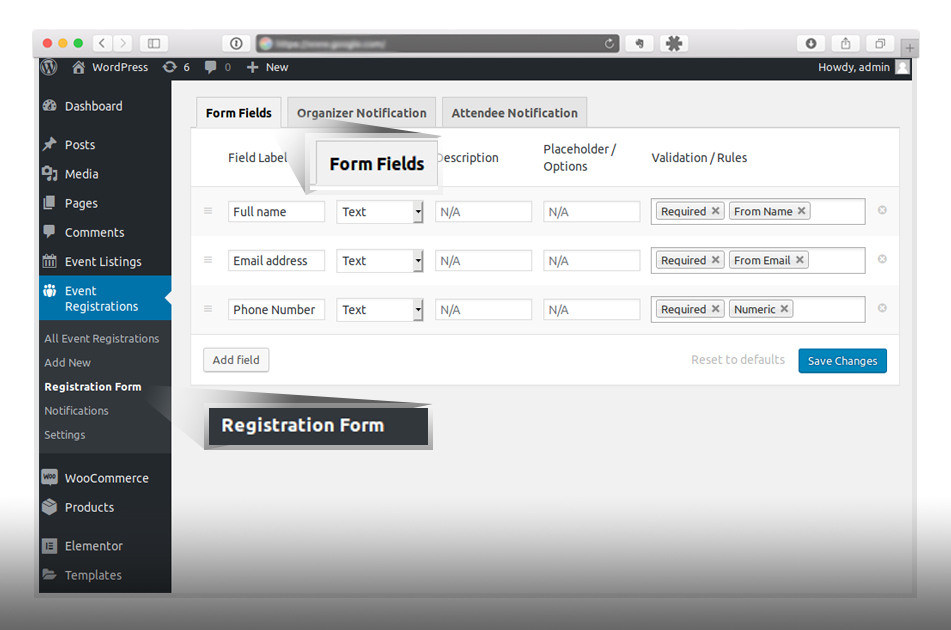This screenshot has width=951, height=630.
Task: Open Media in the sidebar
Action: (x=81, y=174)
